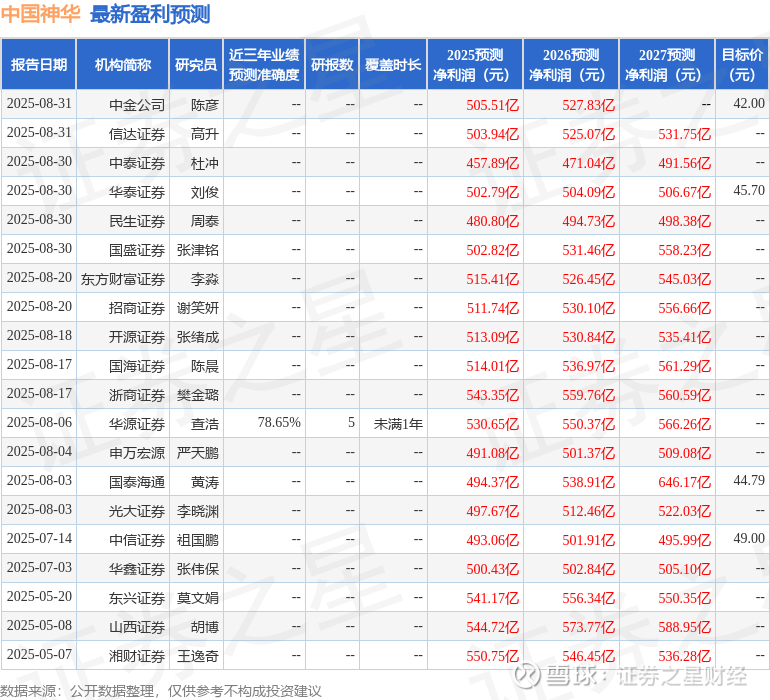Select analyst name 谢笑妍
This screenshot has width=770, height=700.
(x=198, y=308)
